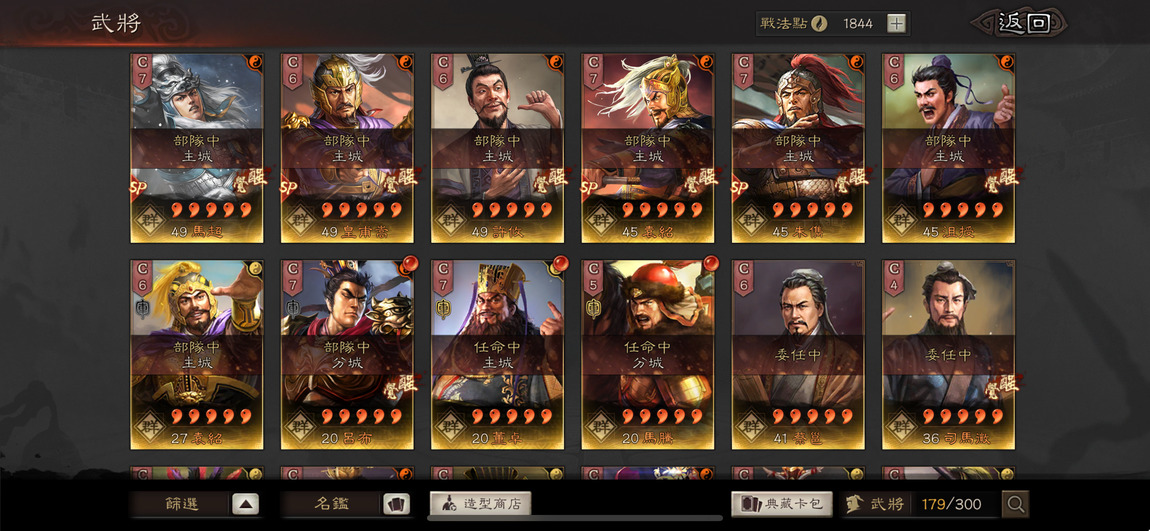Open the 典藏卡包 card pack
The width and height of the screenshot is (1150, 531).
pyautogui.click(x=782, y=504)
